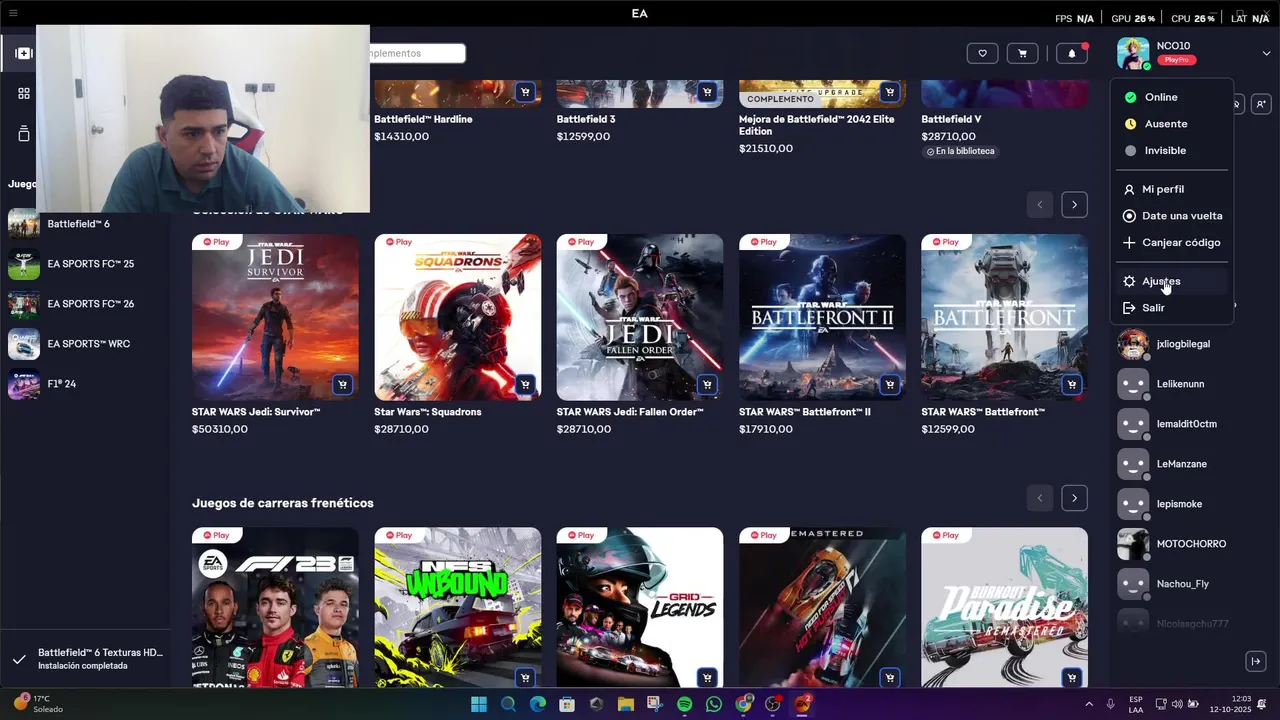The width and height of the screenshot is (1280, 720).
Task: Add Battlefield 3 to cart
Action: (707, 92)
